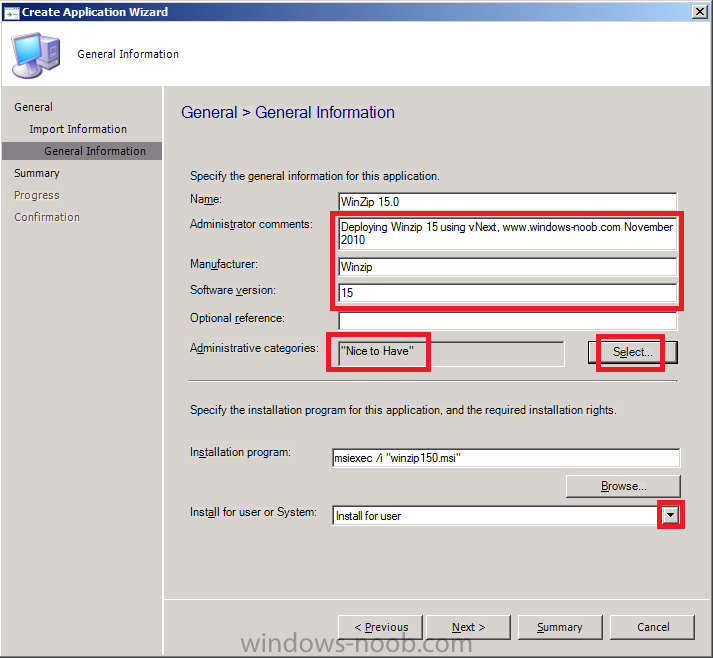Viewport: 713px width, 658px height.
Task: Click the Software version field
Action: pyautogui.click(x=507, y=293)
